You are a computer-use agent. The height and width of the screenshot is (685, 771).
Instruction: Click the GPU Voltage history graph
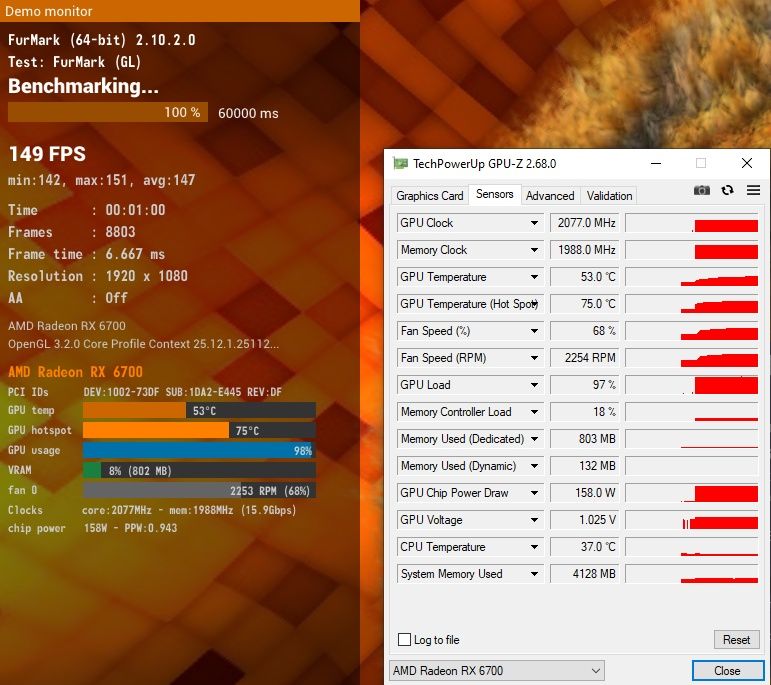click(691, 520)
